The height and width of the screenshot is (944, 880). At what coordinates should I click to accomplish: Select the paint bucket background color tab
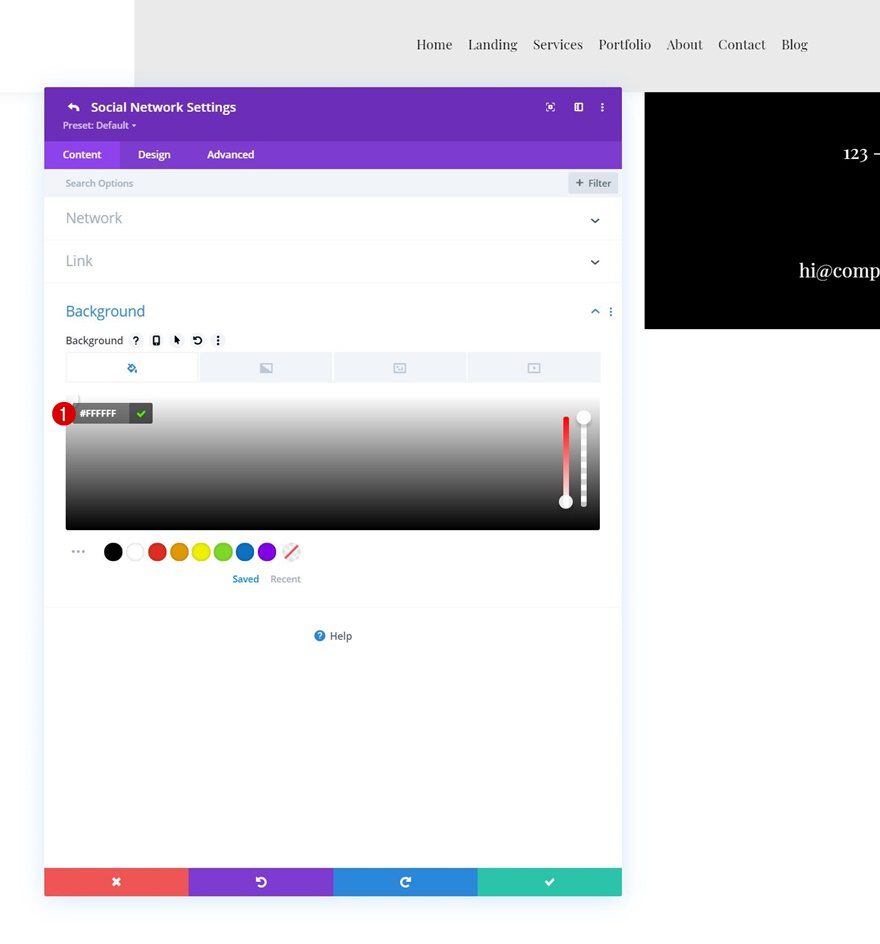(x=132, y=367)
